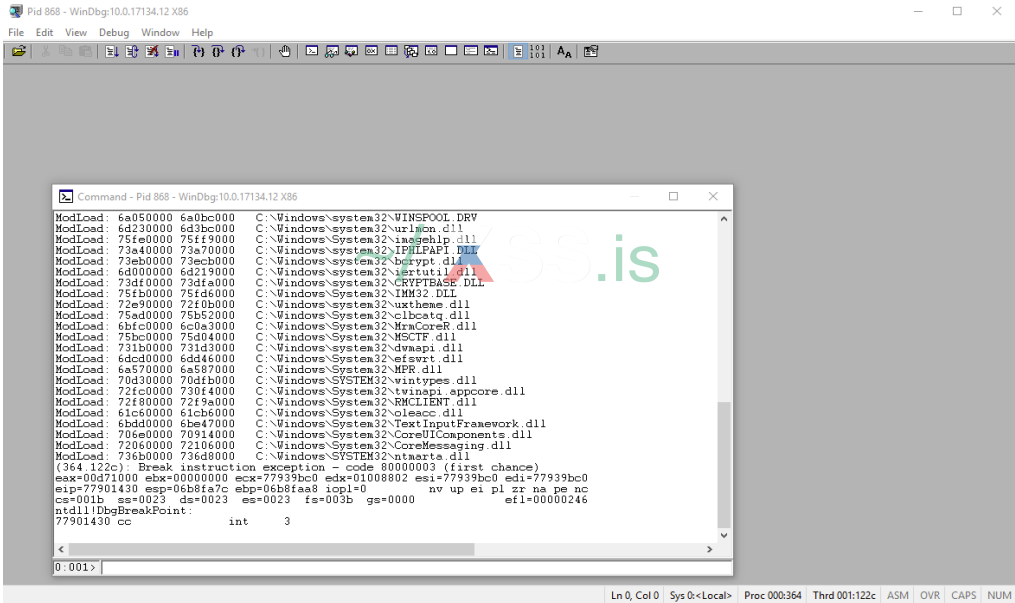Open the File menu
This screenshot has height=603, width=1015.
click(x=16, y=32)
